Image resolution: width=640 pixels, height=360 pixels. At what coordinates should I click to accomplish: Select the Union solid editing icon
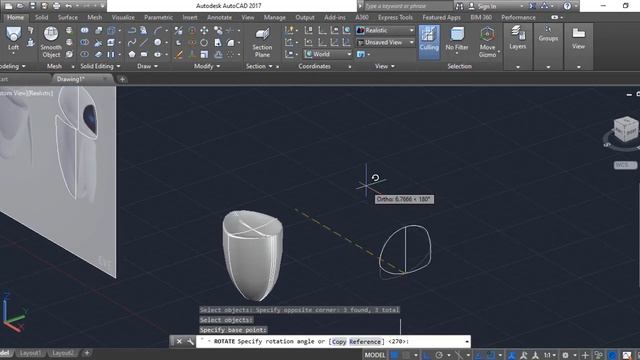(x=84, y=31)
